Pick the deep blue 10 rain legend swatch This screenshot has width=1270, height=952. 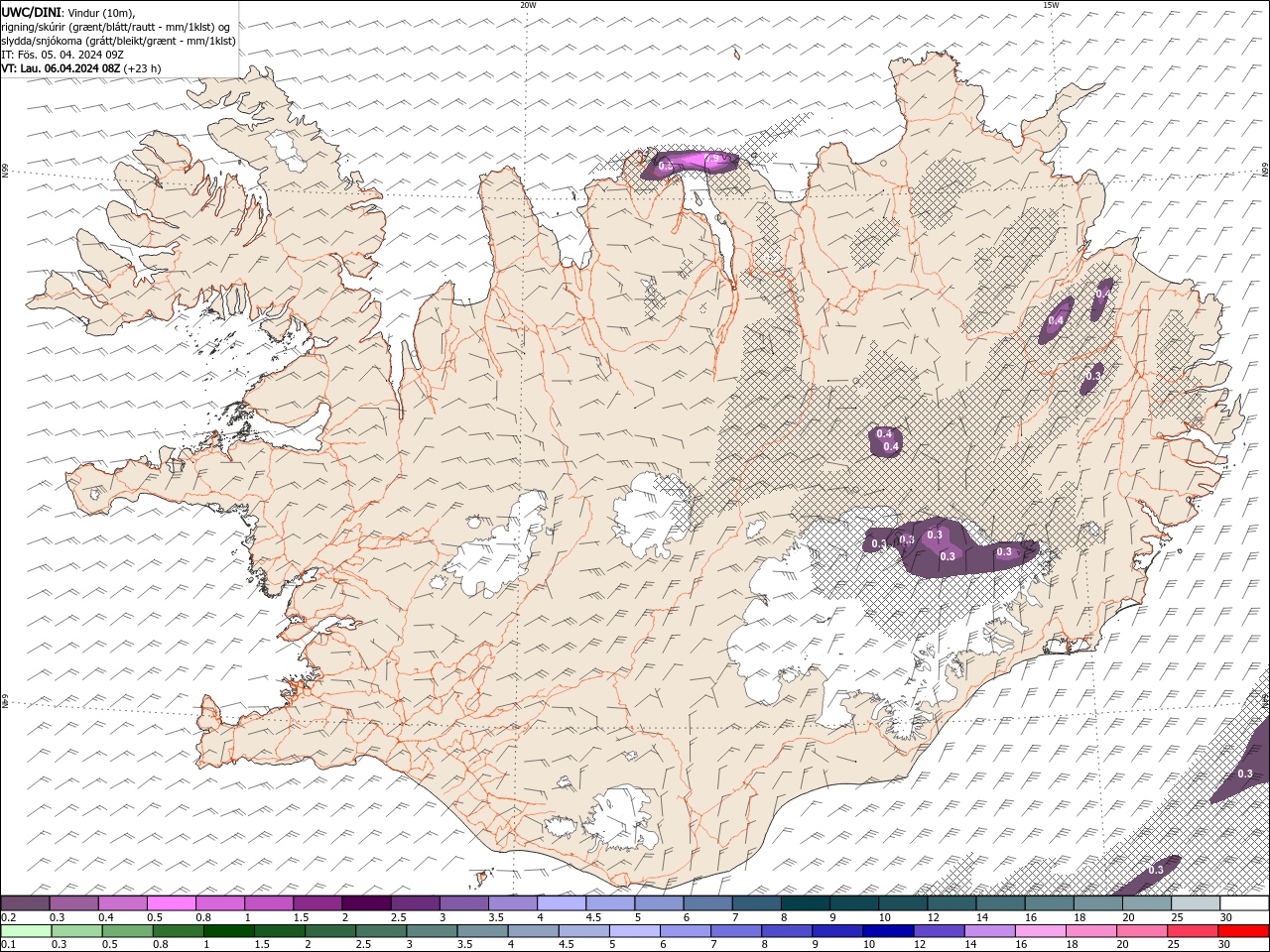887,931
